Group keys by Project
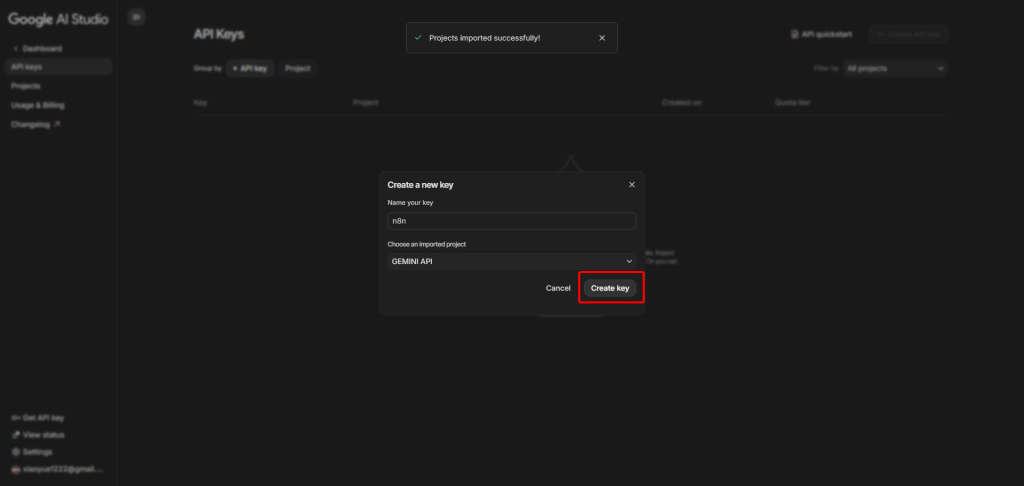1024x486 pixels. pos(297,68)
